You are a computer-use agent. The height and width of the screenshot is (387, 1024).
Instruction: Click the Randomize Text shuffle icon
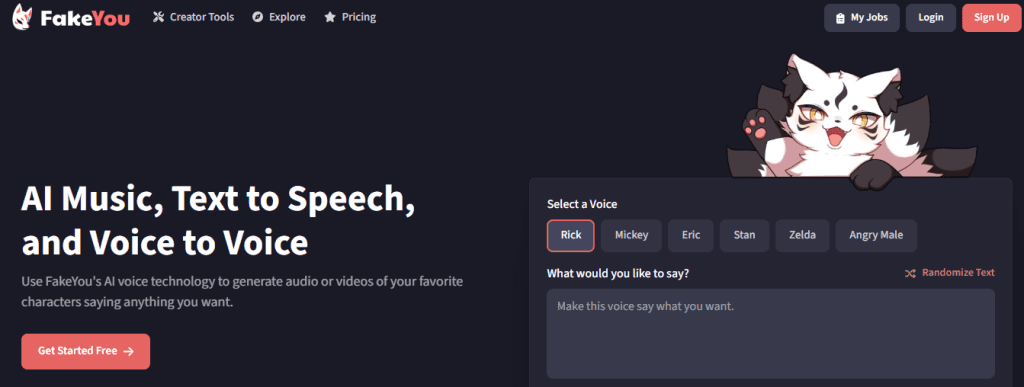tap(910, 273)
